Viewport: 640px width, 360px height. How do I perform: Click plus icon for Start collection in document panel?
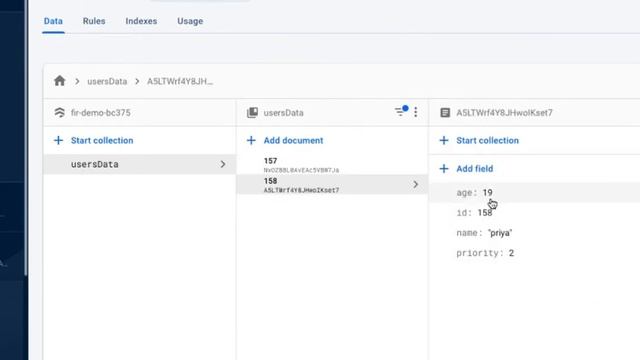(x=444, y=140)
